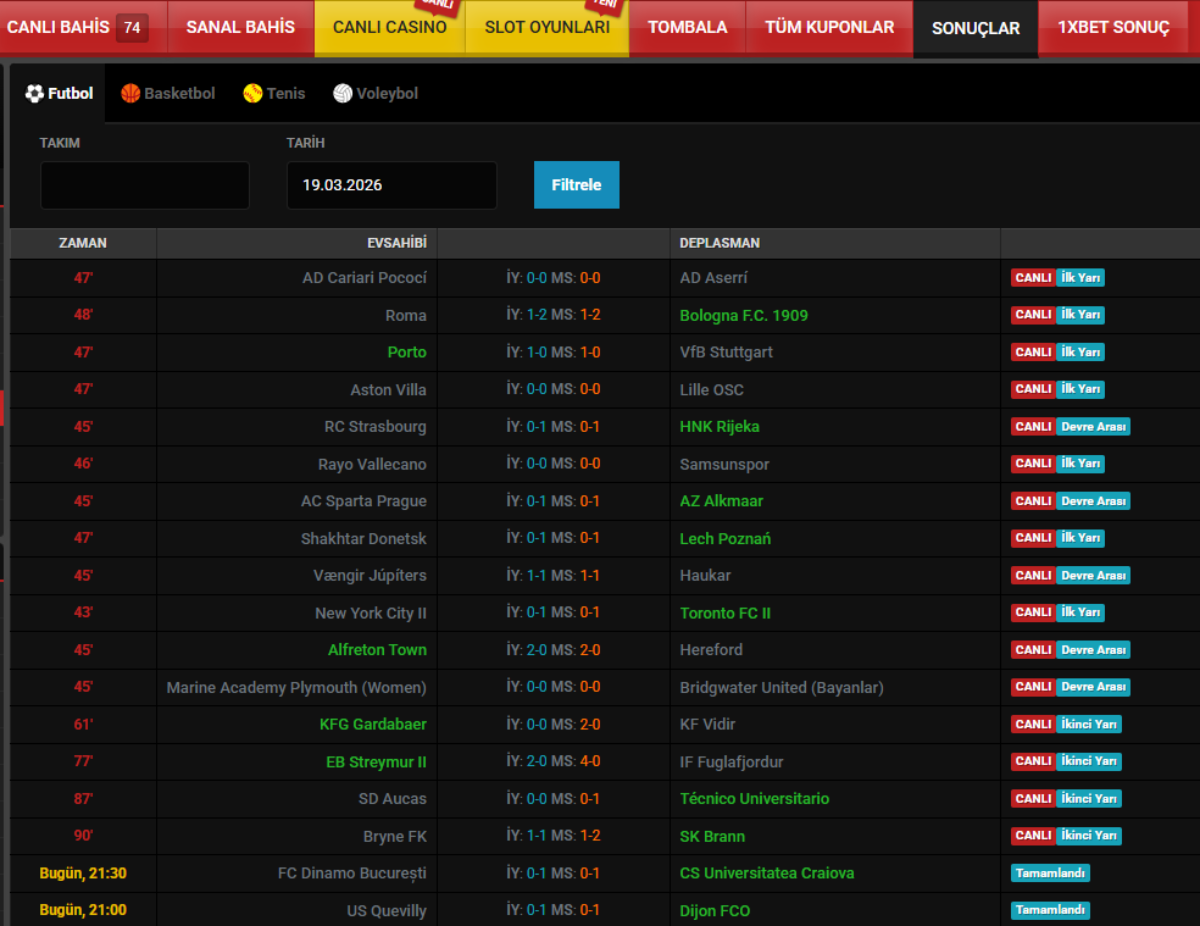The height and width of the screenshot is (926, 1200).
Task: Click Dijon FCO team name
Action: 715,911
